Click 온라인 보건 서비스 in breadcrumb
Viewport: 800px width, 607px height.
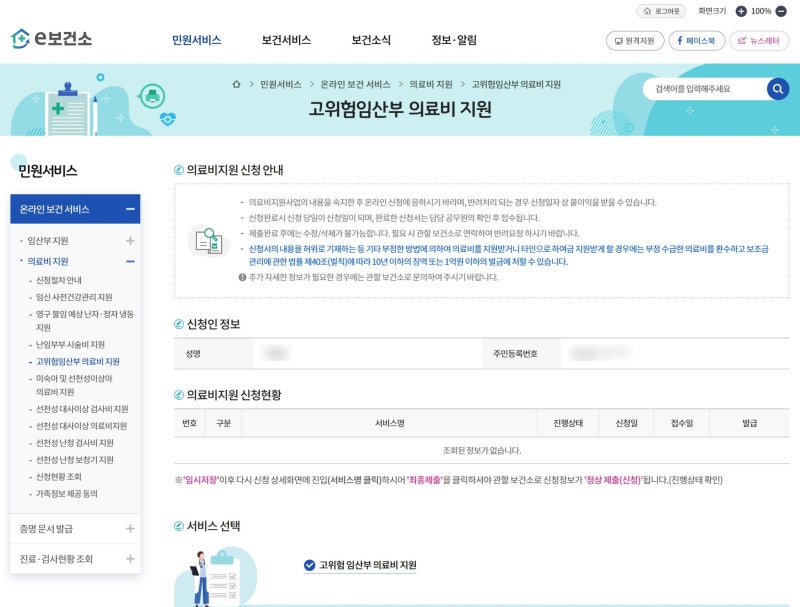tap(355, 84)
